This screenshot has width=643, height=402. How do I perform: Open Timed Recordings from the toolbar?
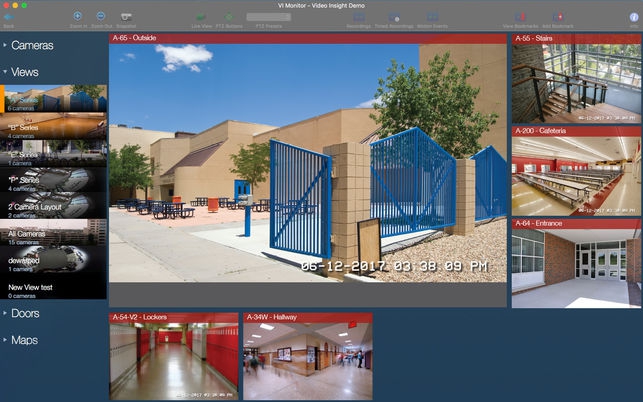(x=394, y=17)
